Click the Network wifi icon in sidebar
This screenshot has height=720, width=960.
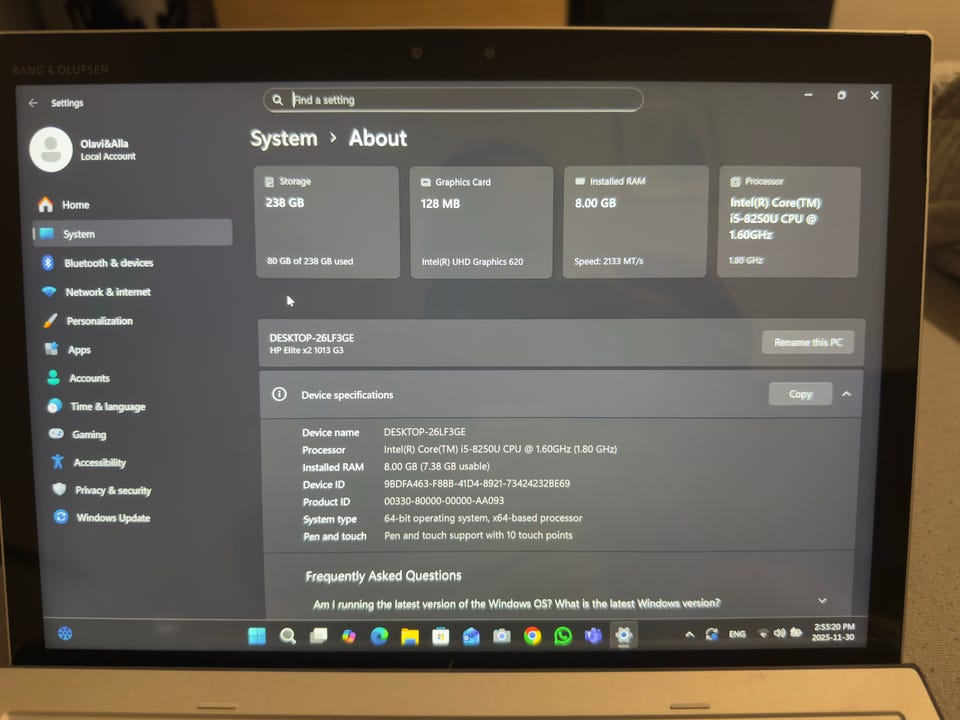coord(49,291)
